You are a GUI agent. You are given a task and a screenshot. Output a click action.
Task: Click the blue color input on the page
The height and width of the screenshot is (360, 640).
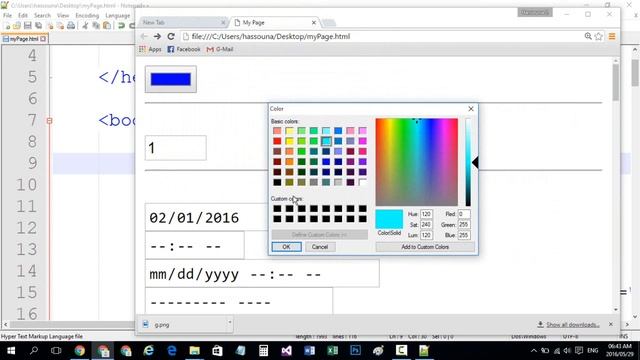pos(171,79)
